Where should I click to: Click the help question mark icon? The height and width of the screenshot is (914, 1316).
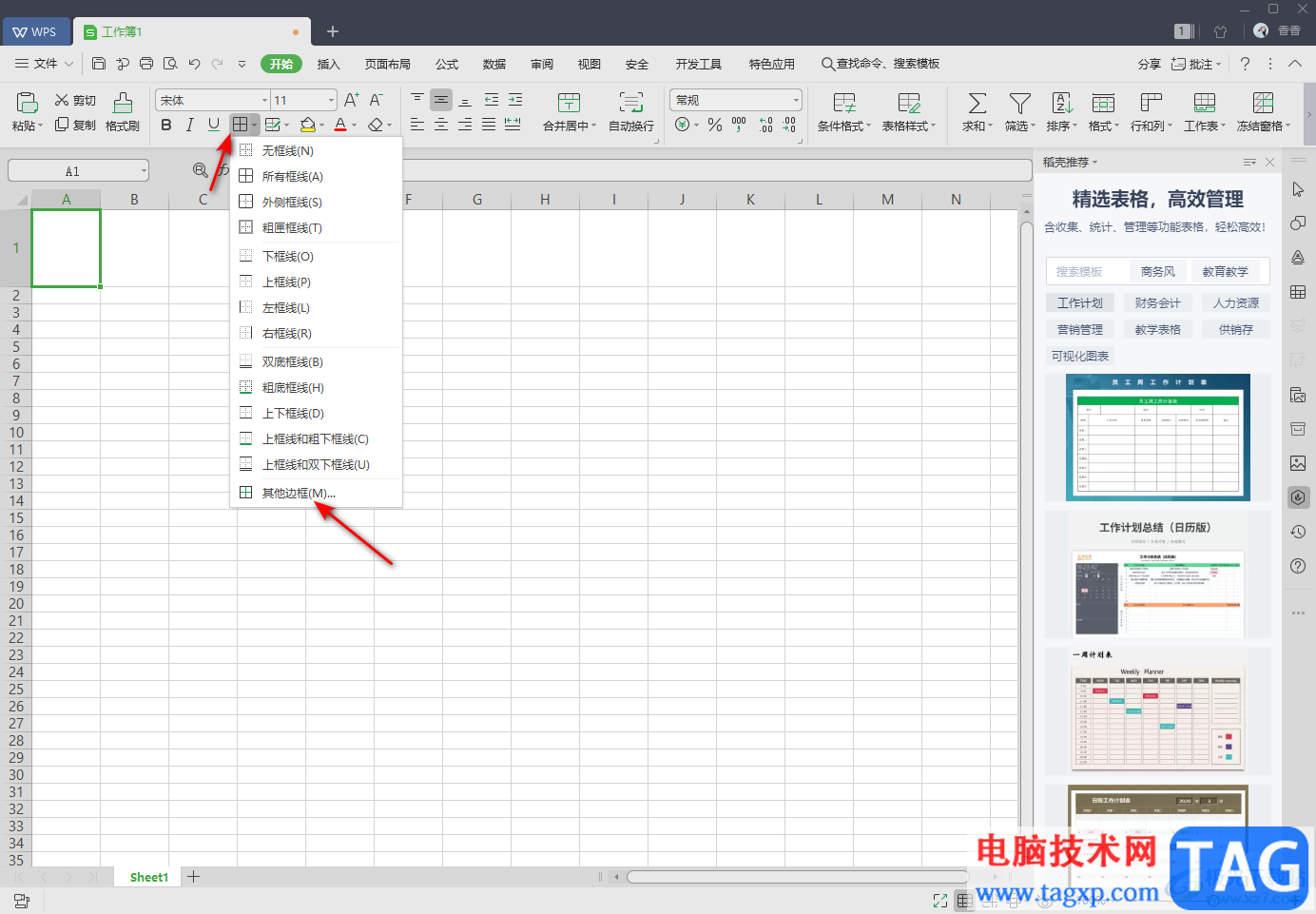(x=1245, y=64)
